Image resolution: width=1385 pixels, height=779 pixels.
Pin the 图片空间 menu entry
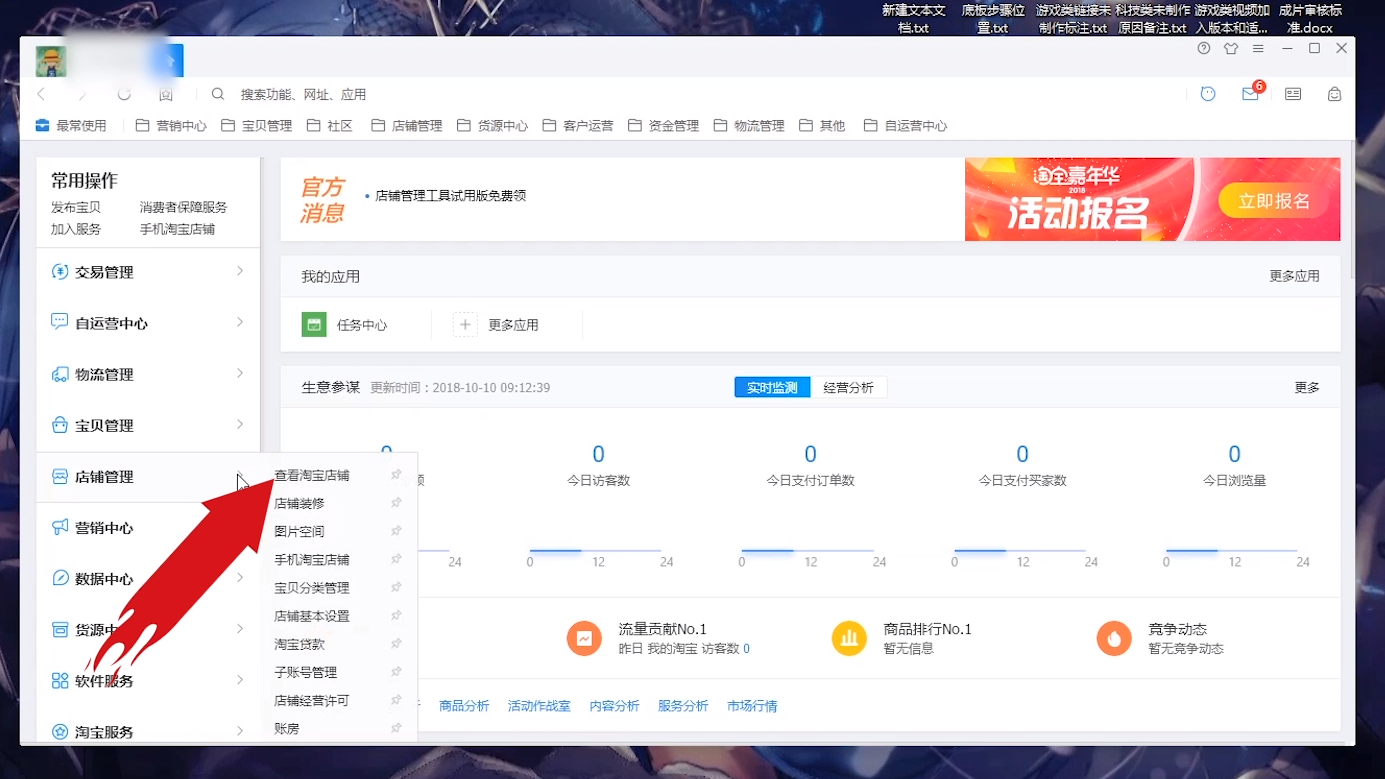(x=396, y=531)
